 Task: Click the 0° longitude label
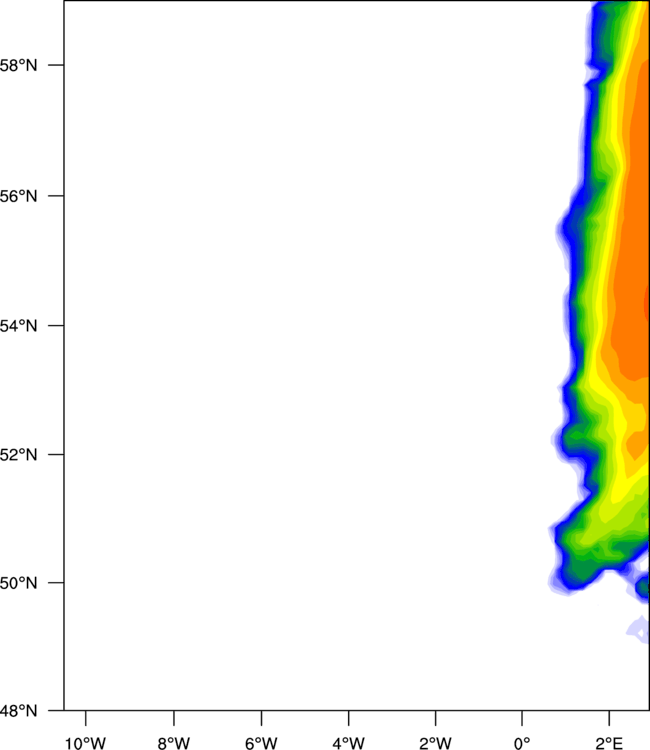coord(522,743)
